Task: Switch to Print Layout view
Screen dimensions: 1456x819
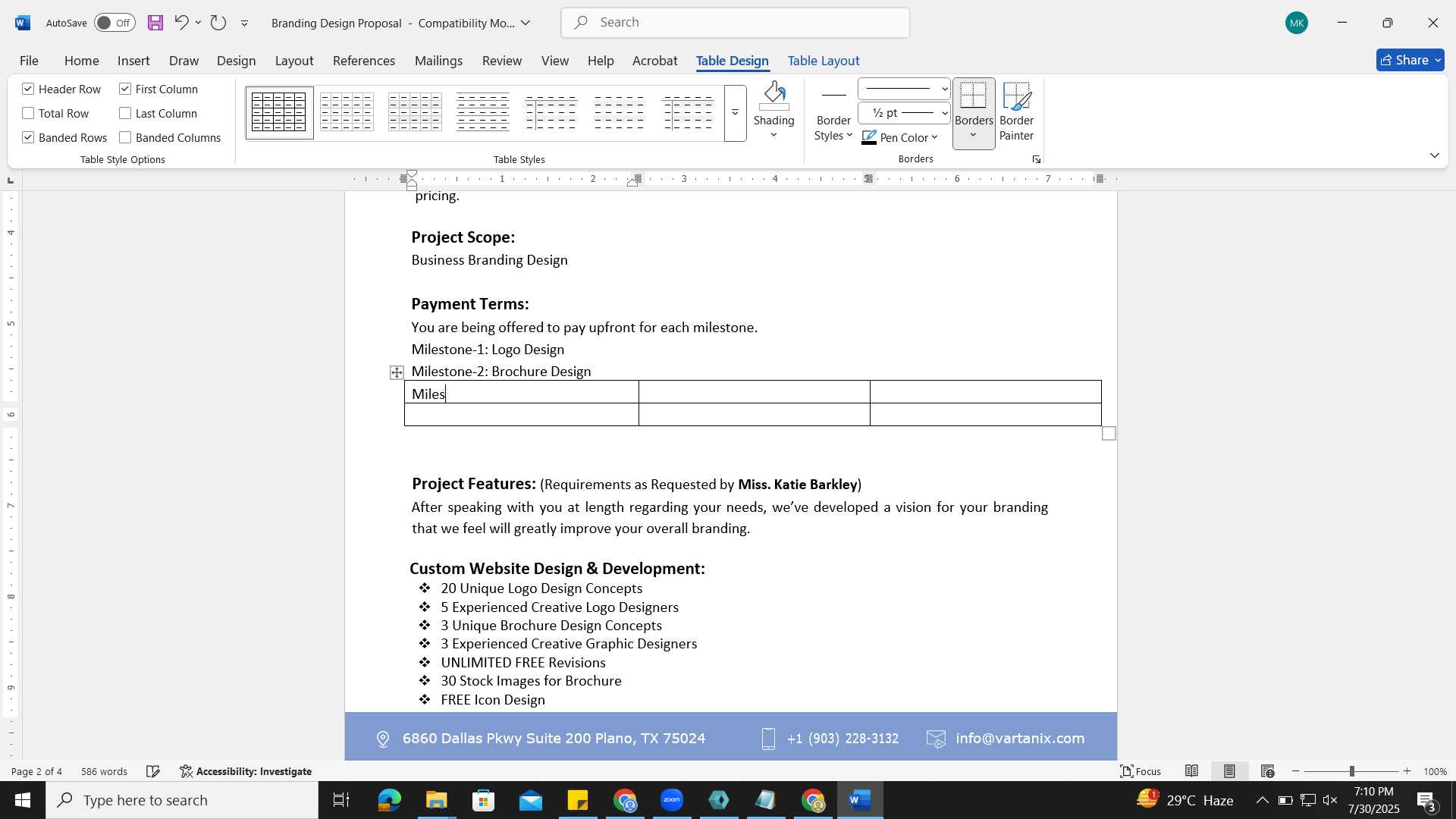Action: click(1229, 771)
